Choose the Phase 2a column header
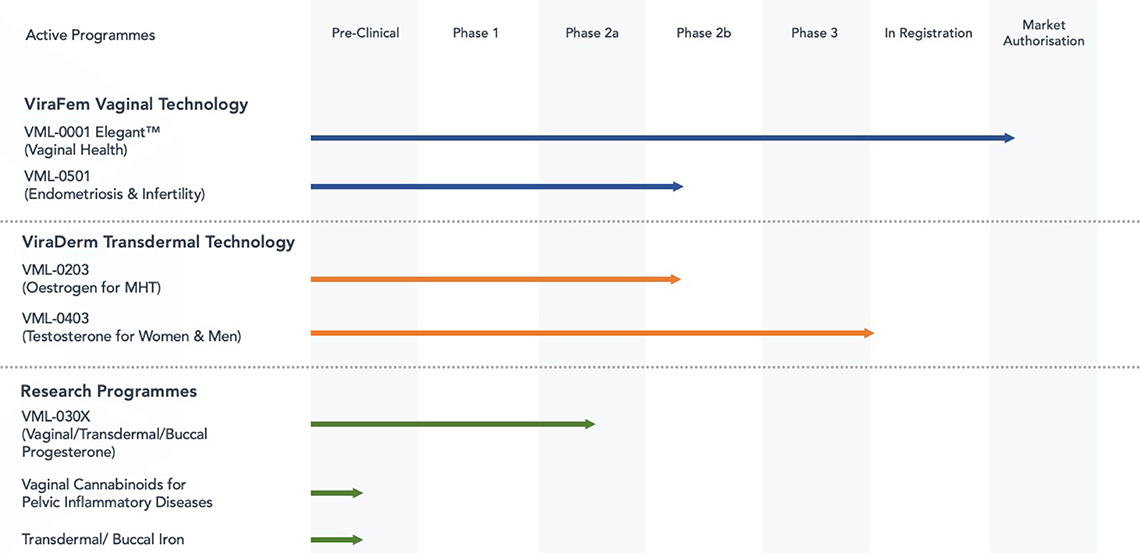Image resolution: width=1140 pixels, height=553 pixels. tap(591, 33)
